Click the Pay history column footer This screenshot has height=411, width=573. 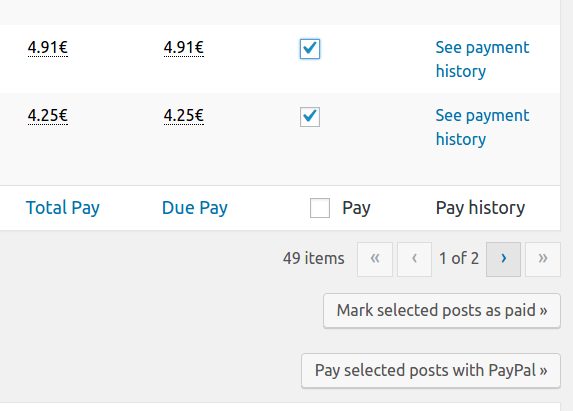coord(480,208)
